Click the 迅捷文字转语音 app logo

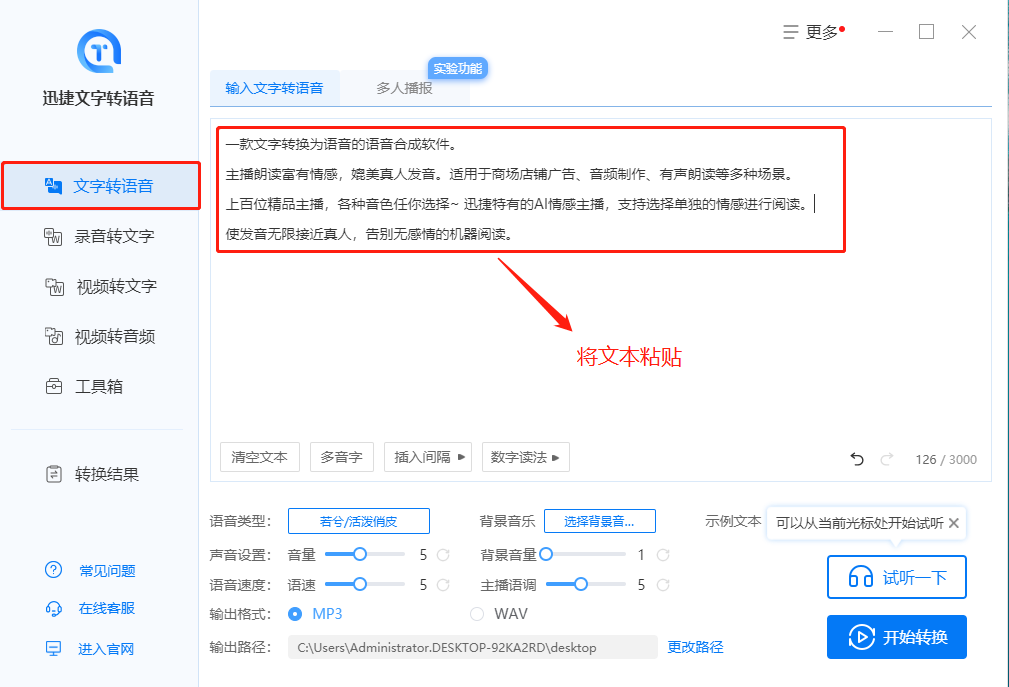click(x=99, y=51)
